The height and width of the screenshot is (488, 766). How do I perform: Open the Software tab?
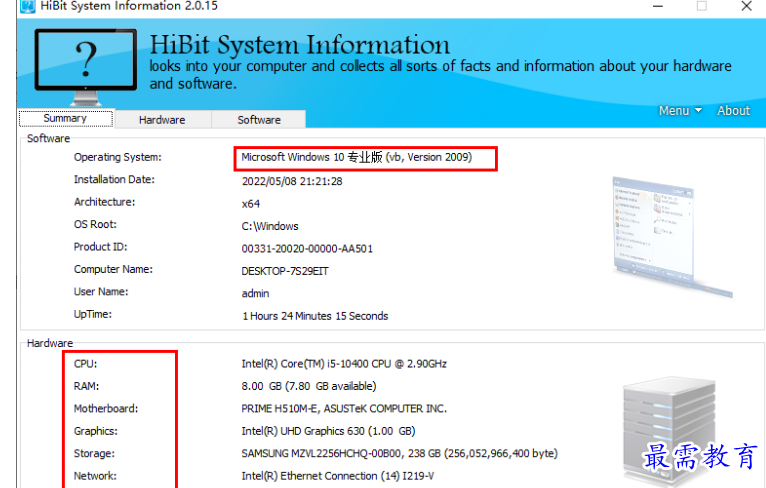click(x=259, y=120)
